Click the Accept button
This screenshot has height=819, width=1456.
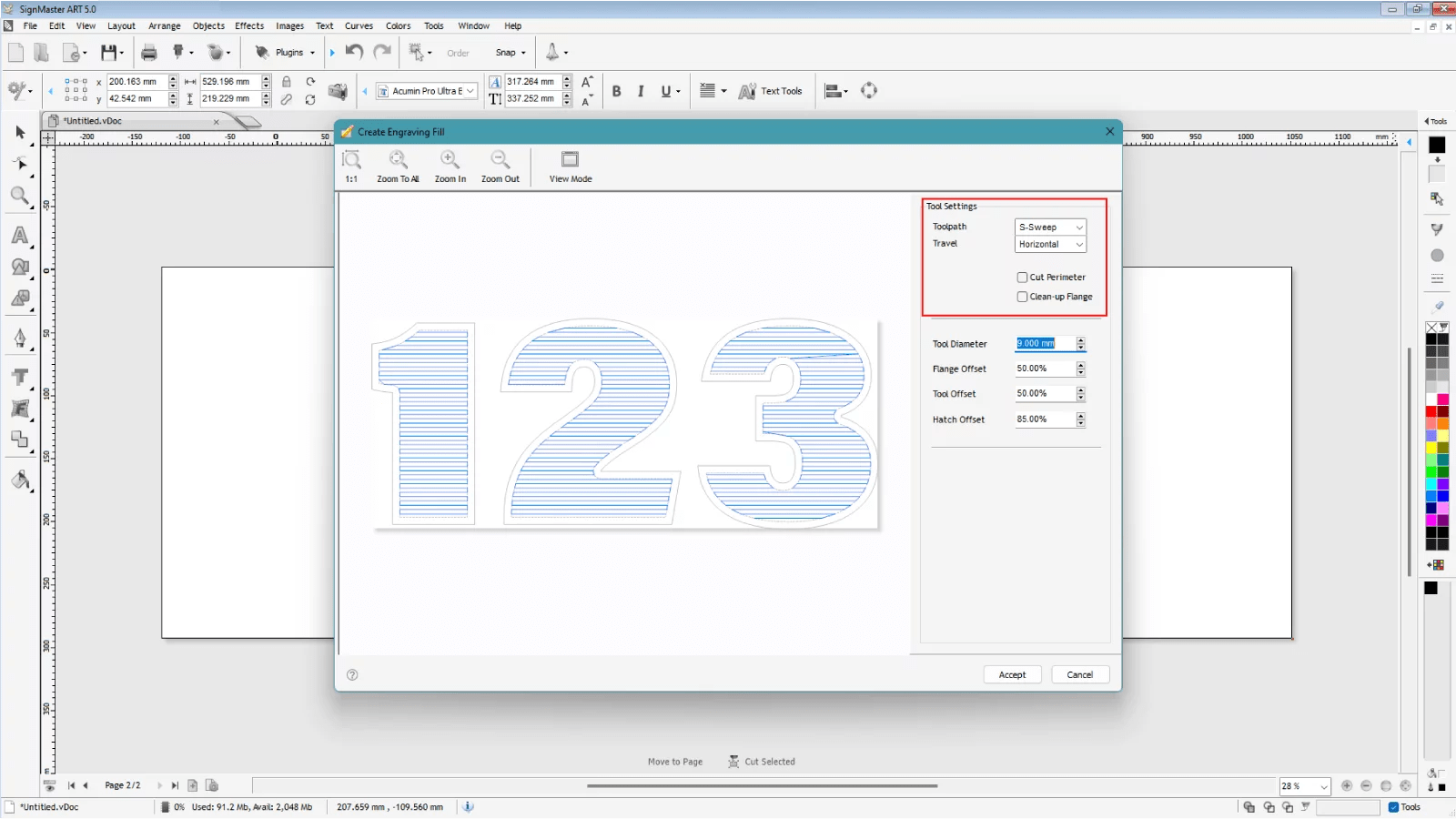pyautogui.click(x=1012, y=673)
